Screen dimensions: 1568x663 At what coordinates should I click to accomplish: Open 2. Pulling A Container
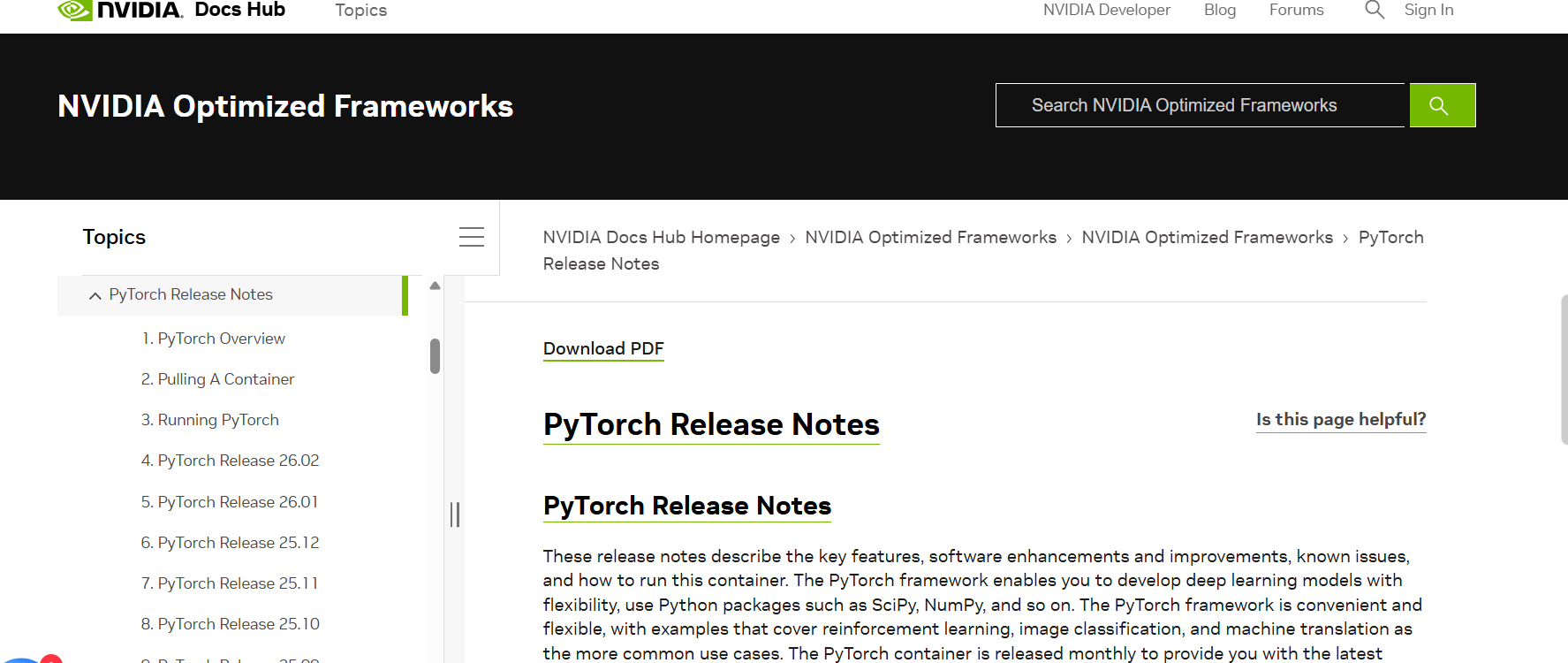click(x=217, y=379)
